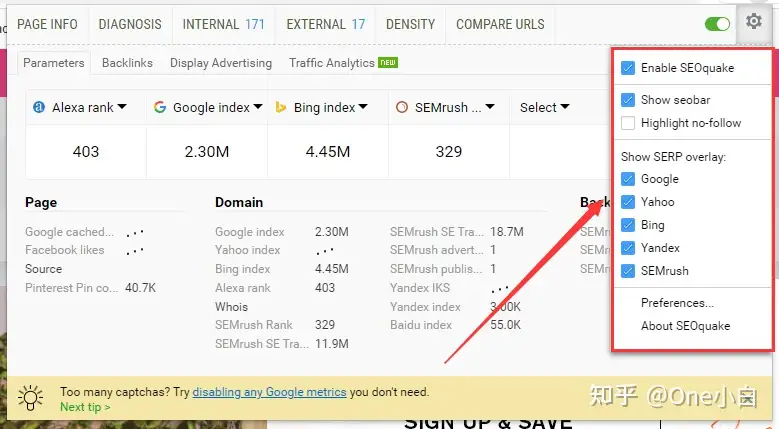Check Highlight no-follow checkbox
This screenshot has width=779, height=429.
point(628,123)
